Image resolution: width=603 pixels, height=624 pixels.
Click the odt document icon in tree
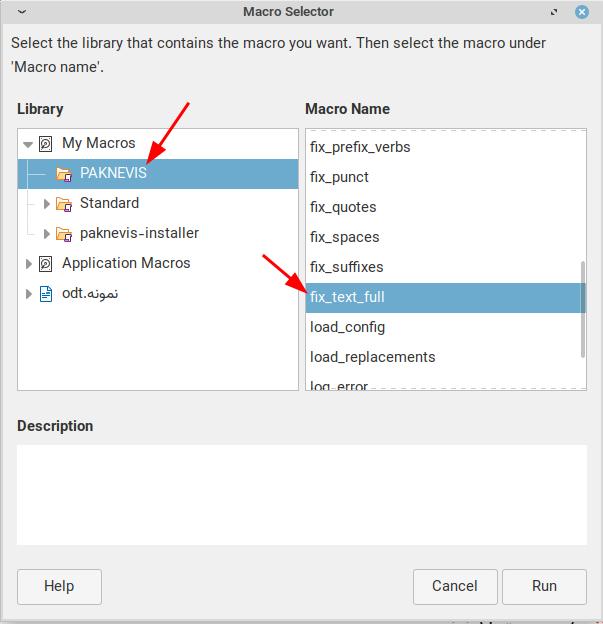45,294
